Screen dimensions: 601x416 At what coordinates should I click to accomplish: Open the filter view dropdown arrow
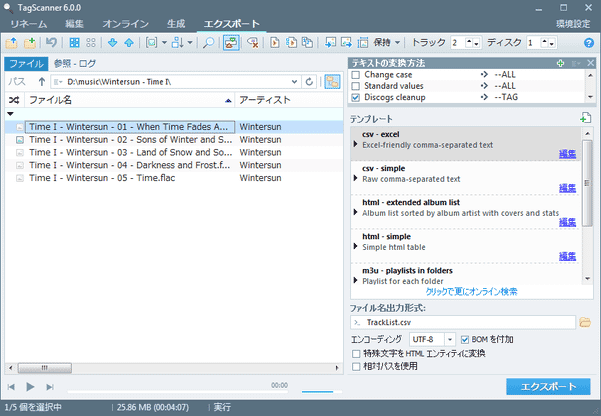coord(164,43)
